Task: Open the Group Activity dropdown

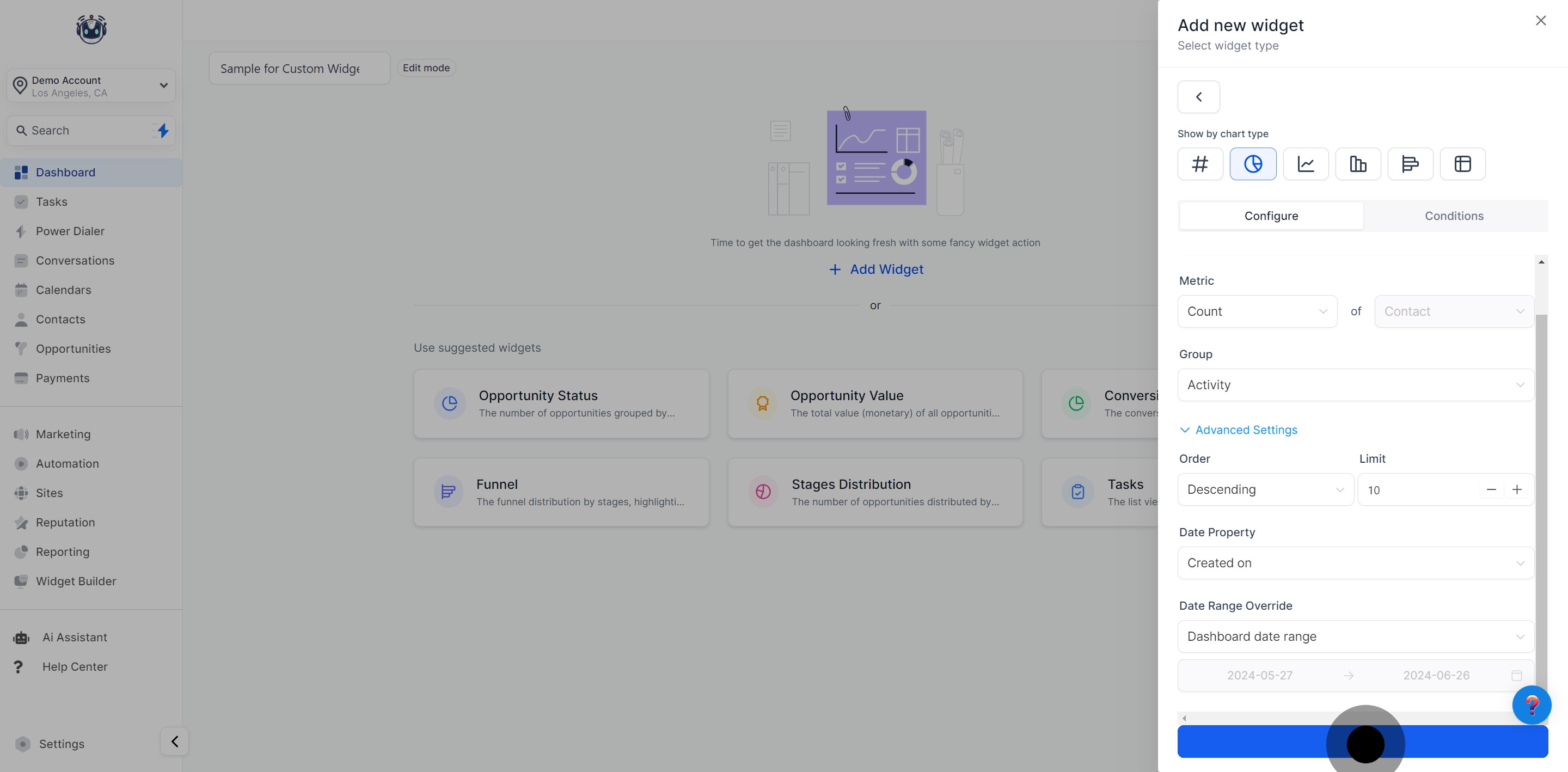Action: click(1356, 385)
